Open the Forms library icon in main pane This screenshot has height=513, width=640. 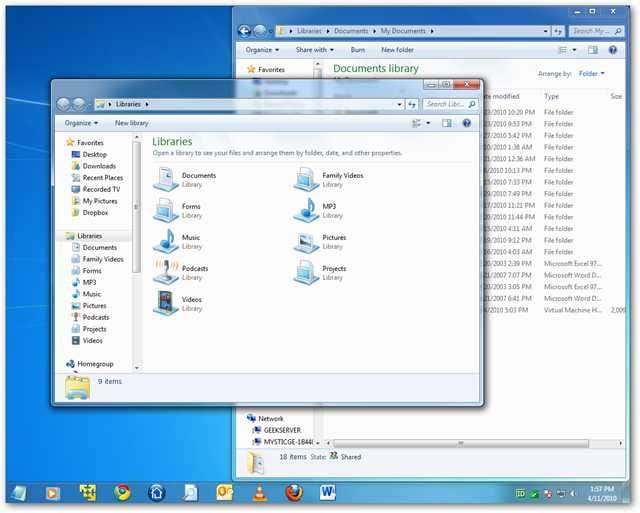[x=166, y=211]
